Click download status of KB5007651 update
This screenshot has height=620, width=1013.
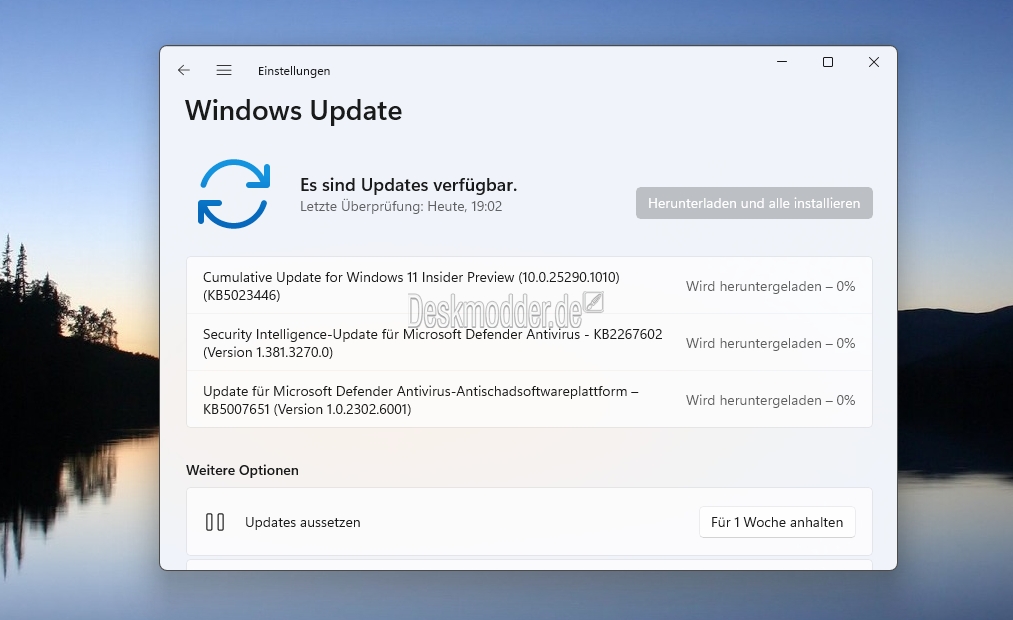pyautogui.click(x=770, y=400)
